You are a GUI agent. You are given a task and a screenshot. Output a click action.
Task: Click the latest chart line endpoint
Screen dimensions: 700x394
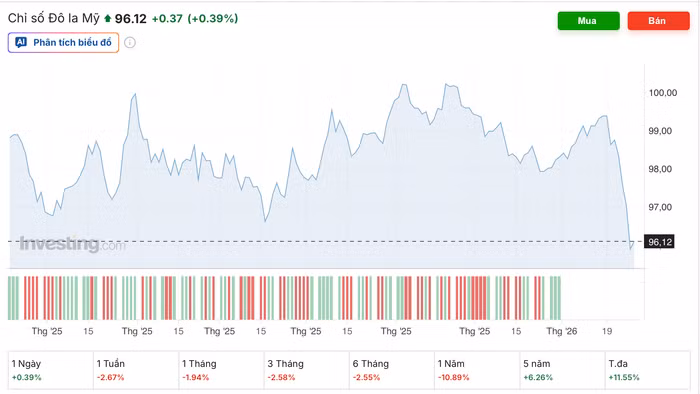click(x=633, y=242)
